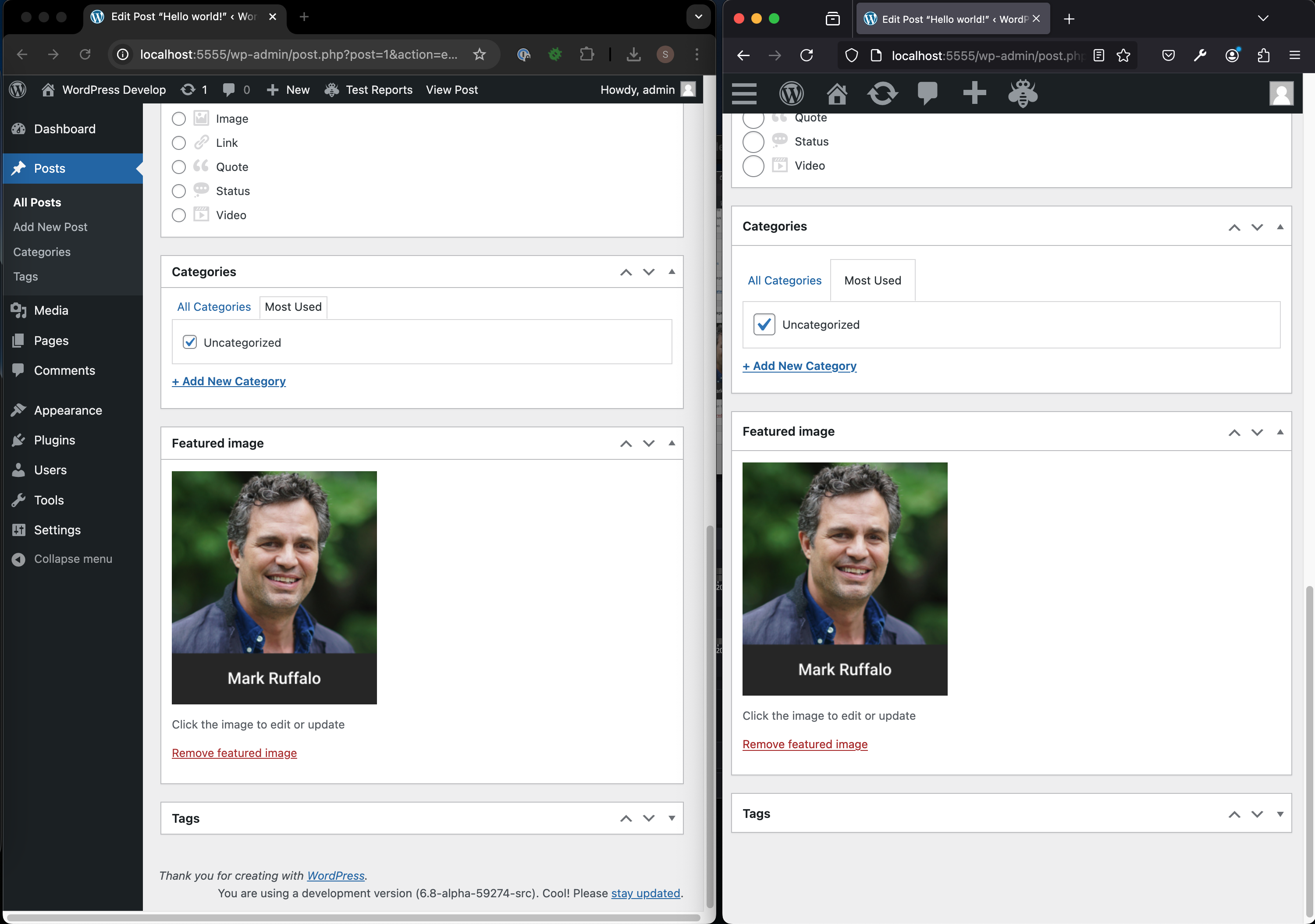1315x924 pixels.
Task: Select the Most Used tab in left window
Action: click(x=293, y=306)
